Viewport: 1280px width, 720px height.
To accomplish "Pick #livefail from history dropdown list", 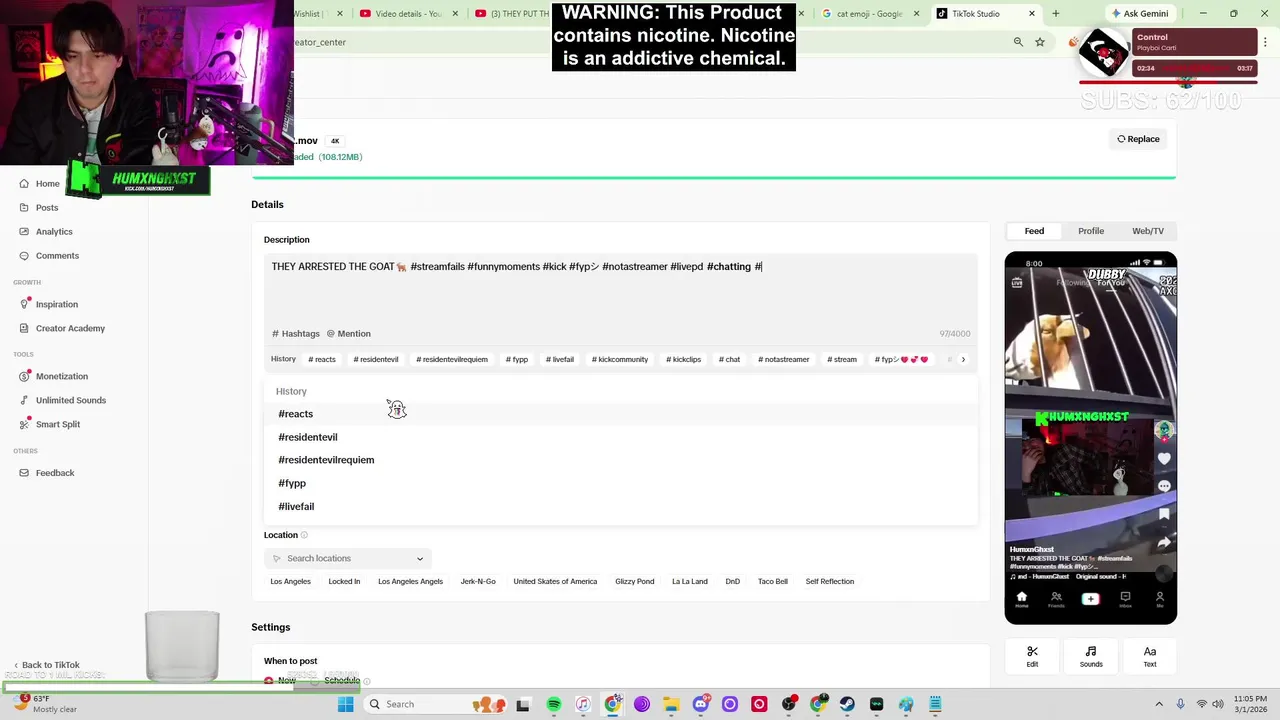I will [x=620, y=506].
